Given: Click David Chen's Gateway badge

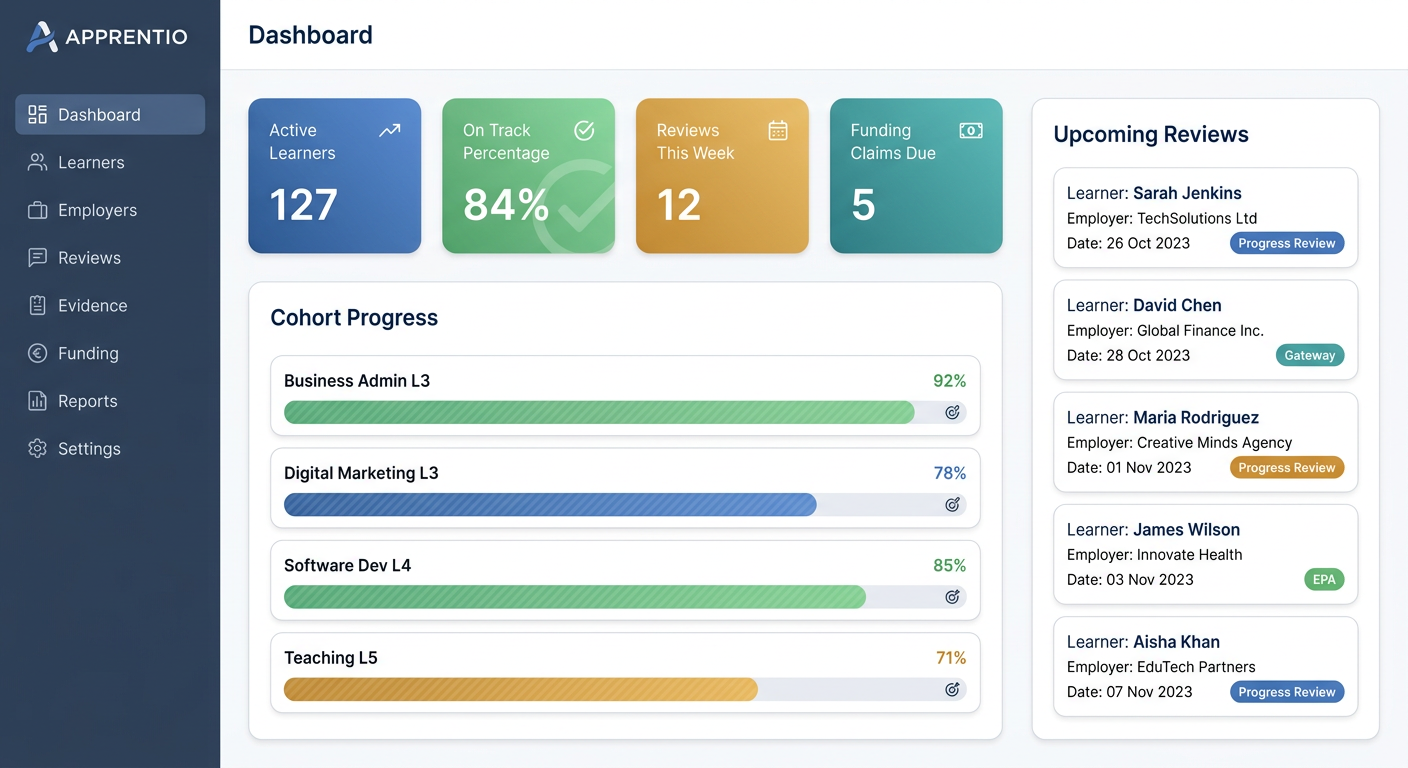Looking at the screenshot, I should (1310, 355).
